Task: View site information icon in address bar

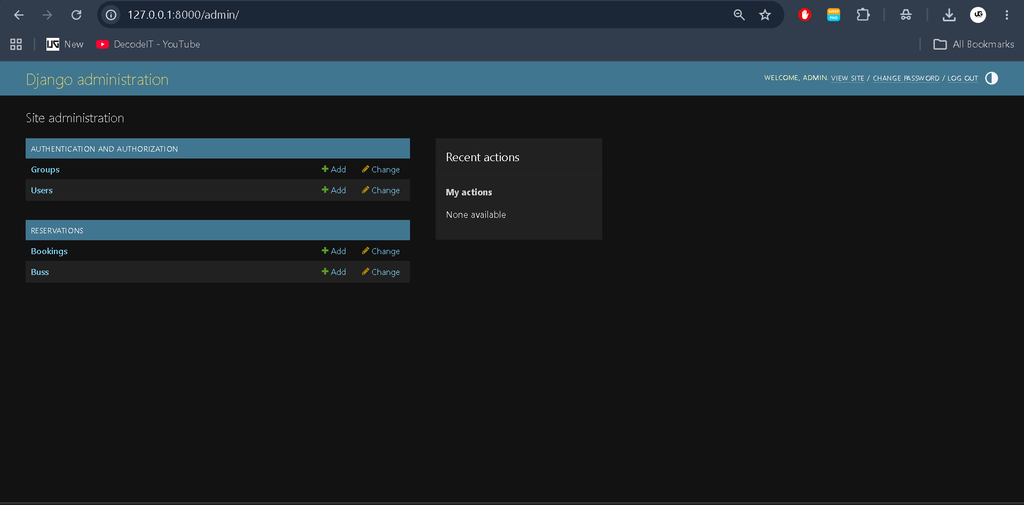Action: (x=111, y=14)
